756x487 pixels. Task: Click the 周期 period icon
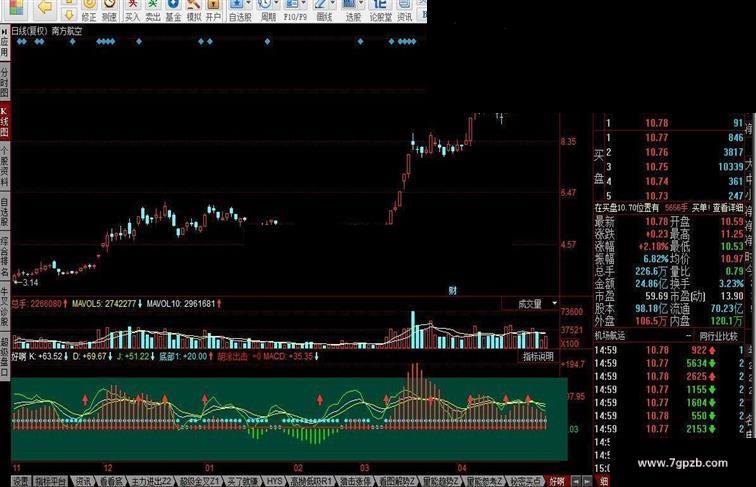(x=268, y=11)
